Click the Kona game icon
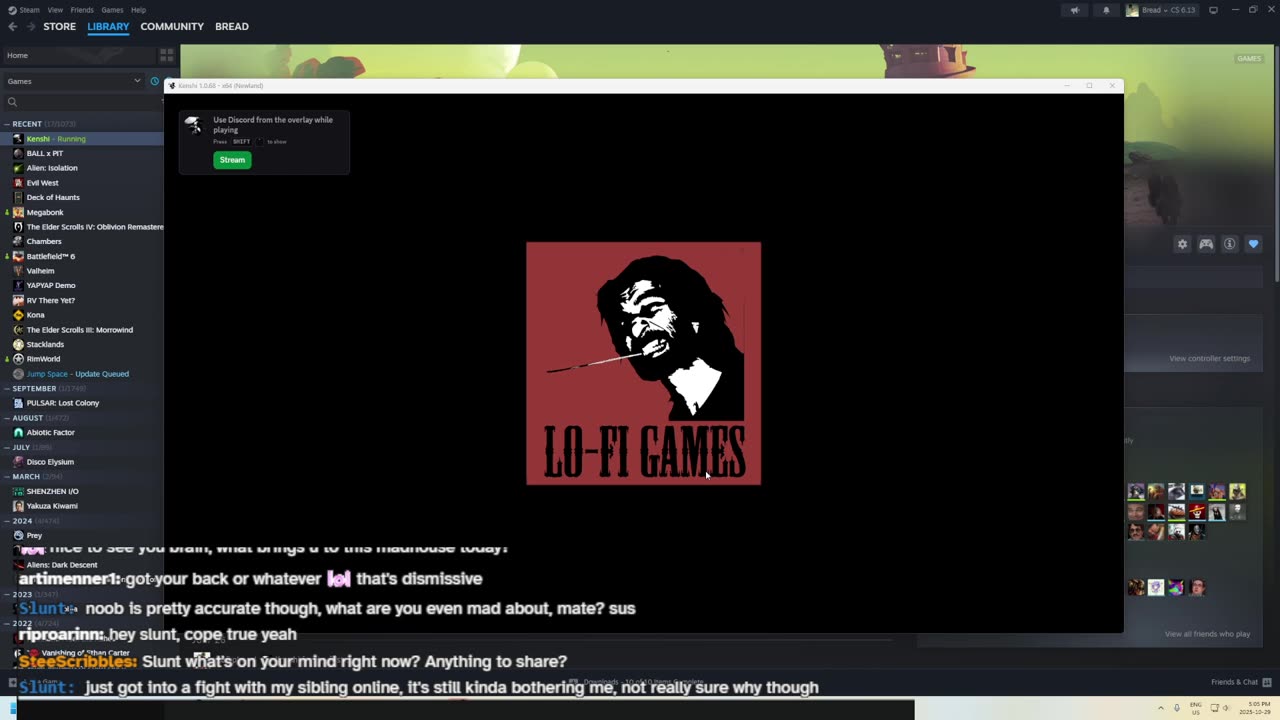 18,315
